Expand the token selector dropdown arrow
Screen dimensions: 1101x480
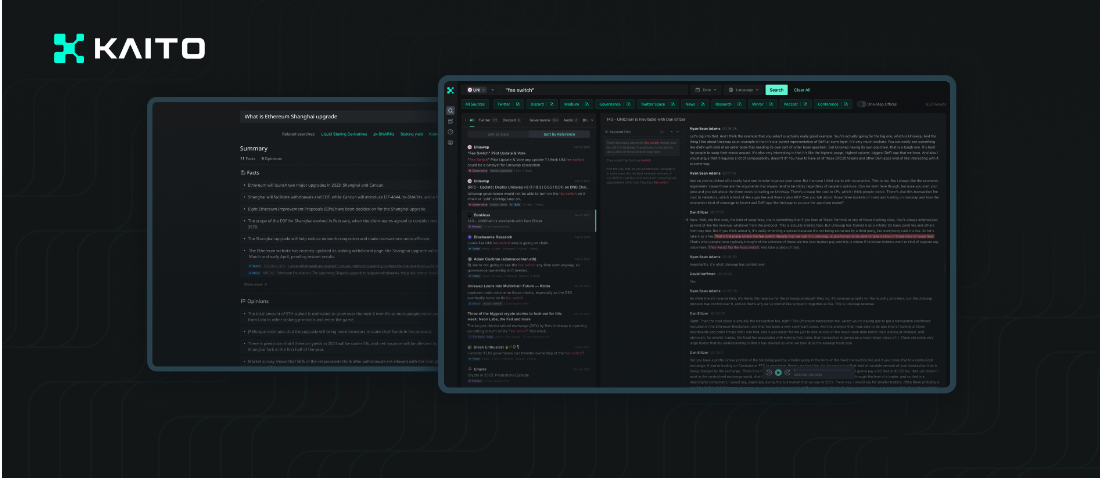tap(492, 90)
